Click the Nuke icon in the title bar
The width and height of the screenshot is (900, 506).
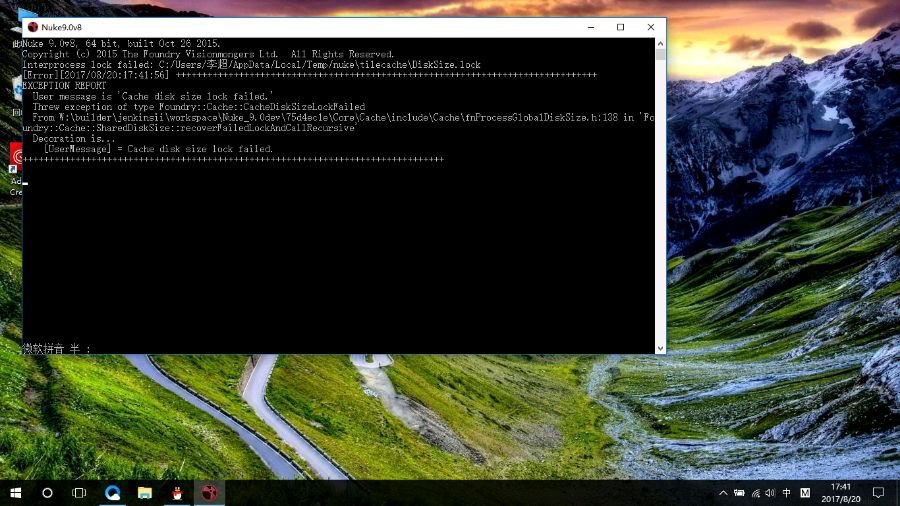pyautogui.click(x=33, y=27)
